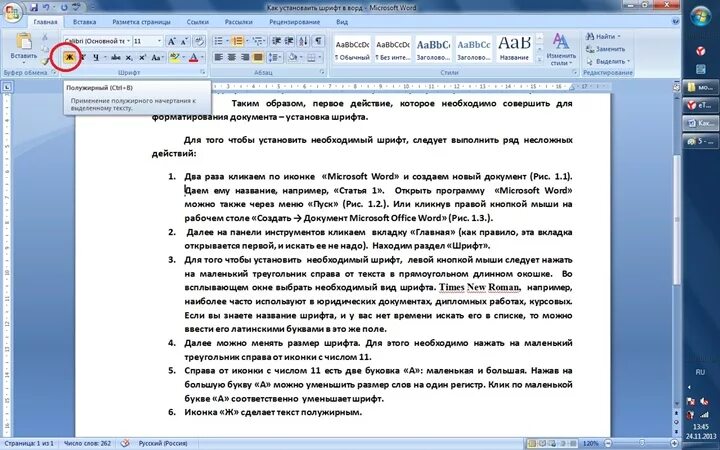Toggle show paragraph marks ¶
The width and height of the screenshot is (720, 450).
pos(318,41)
